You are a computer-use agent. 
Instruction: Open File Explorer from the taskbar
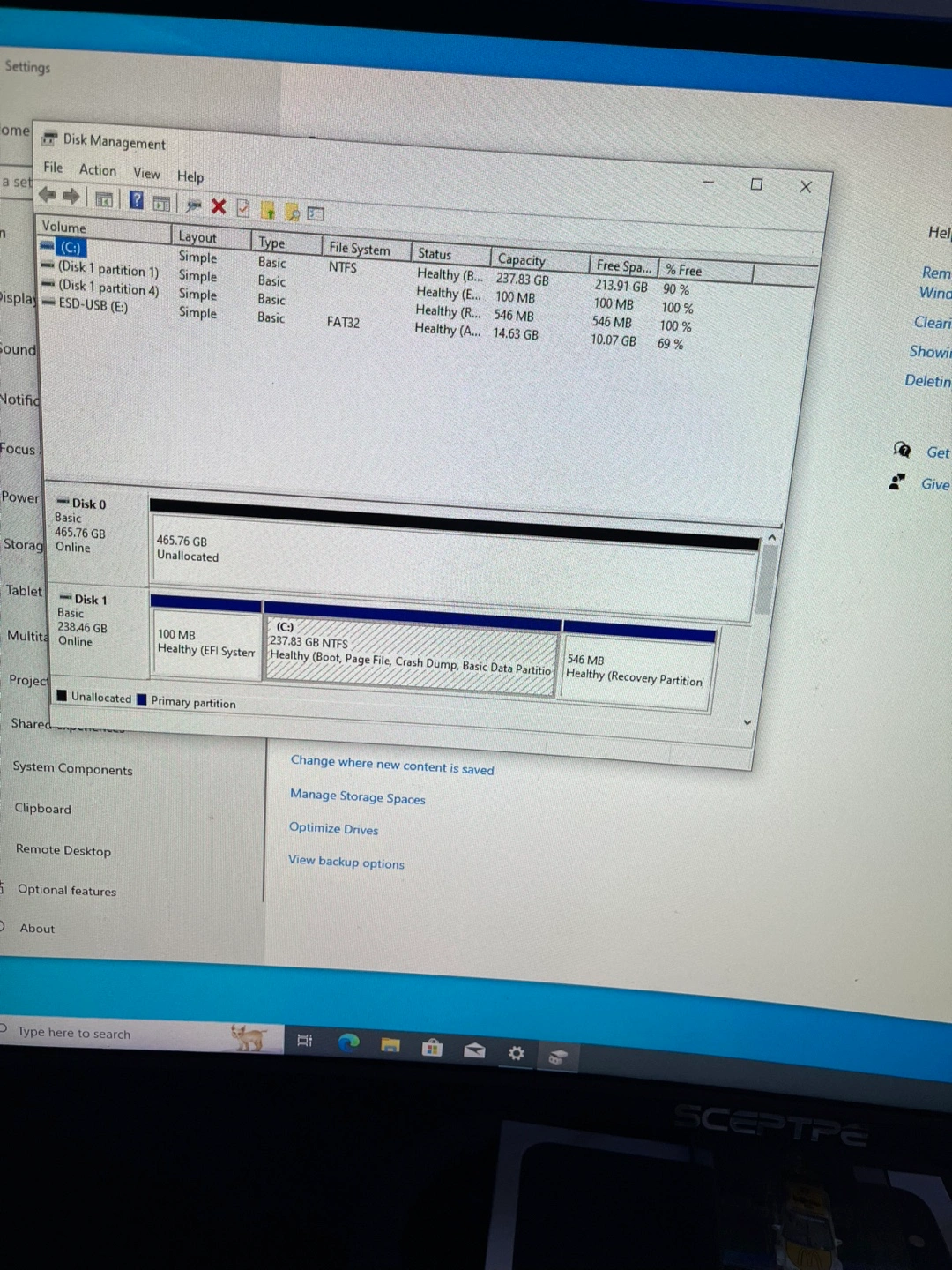pos(390,1045)
